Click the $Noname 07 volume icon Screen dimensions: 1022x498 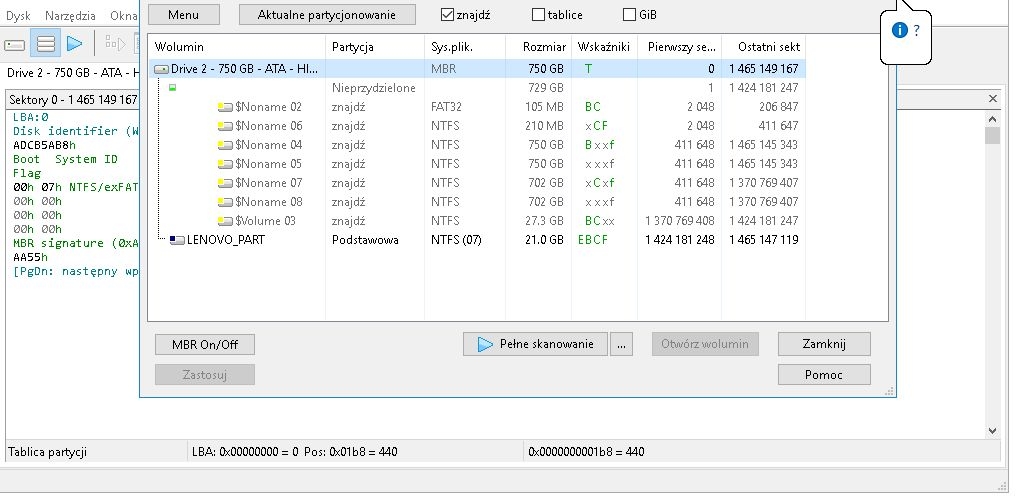click(226, 183)
